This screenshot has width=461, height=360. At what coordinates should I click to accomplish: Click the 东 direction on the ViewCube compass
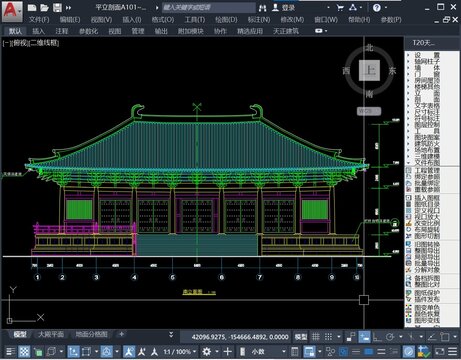pos(392,71)
